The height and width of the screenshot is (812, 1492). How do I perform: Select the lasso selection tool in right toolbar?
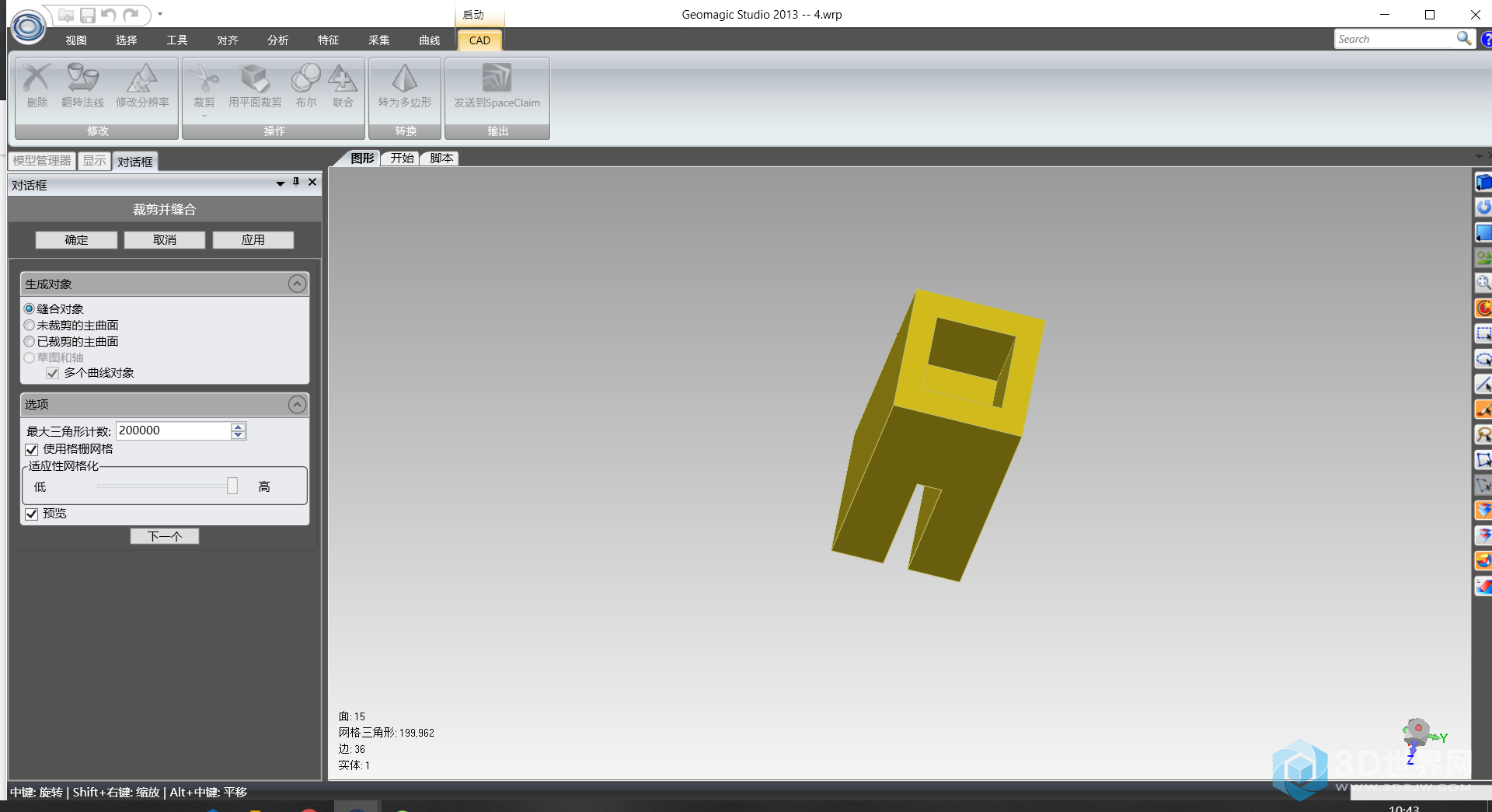point(1483,434)
